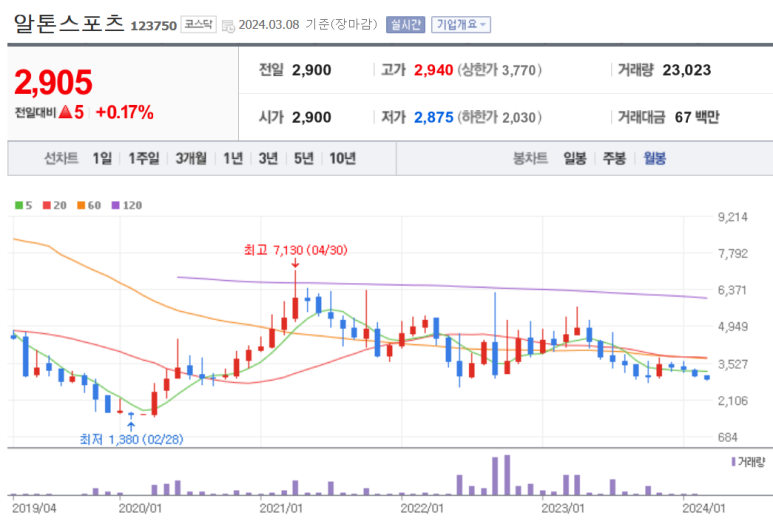The width and height of the screenshot is (773, 524).
Task: Click the current price 2,905
Action: [53, 82]
